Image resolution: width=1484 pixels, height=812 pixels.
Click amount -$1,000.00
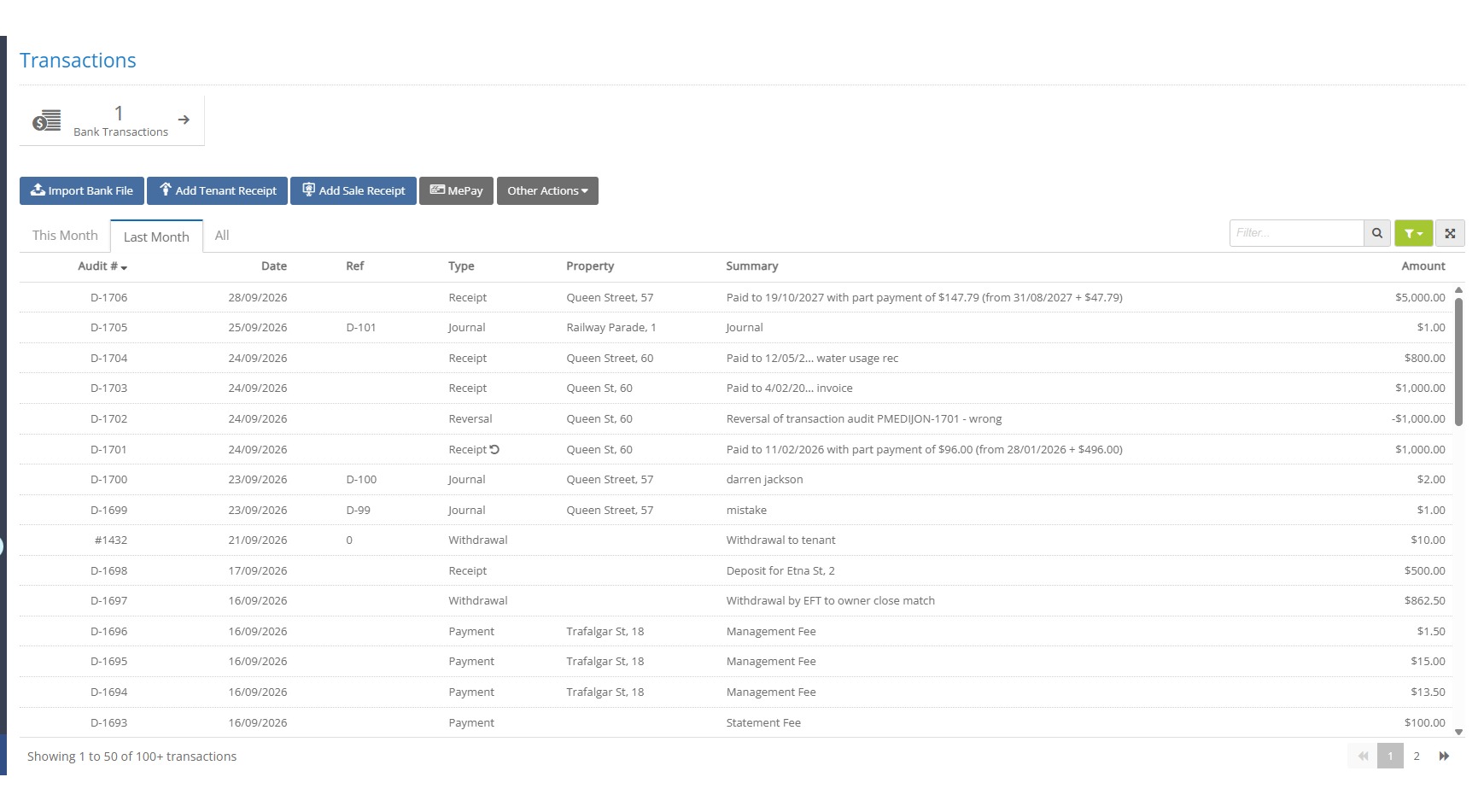1418,419
